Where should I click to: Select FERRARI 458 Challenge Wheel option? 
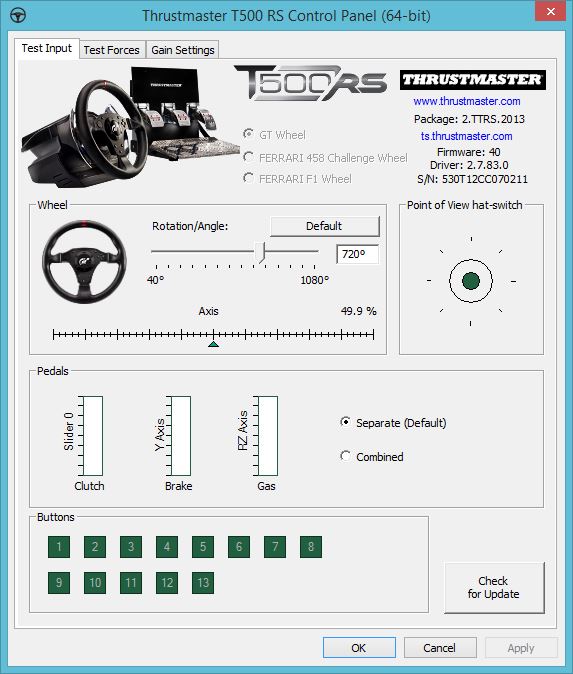325,158
